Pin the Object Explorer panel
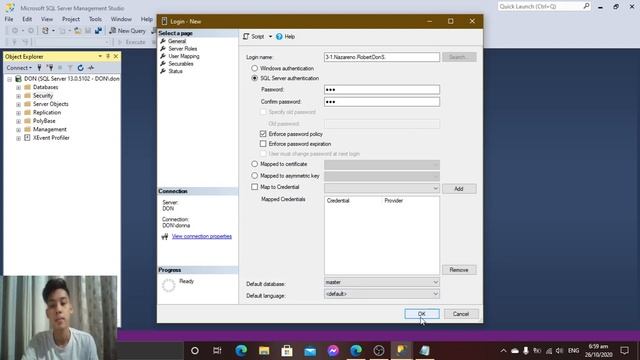Screen dimensions: 640x360 point(108,56)
